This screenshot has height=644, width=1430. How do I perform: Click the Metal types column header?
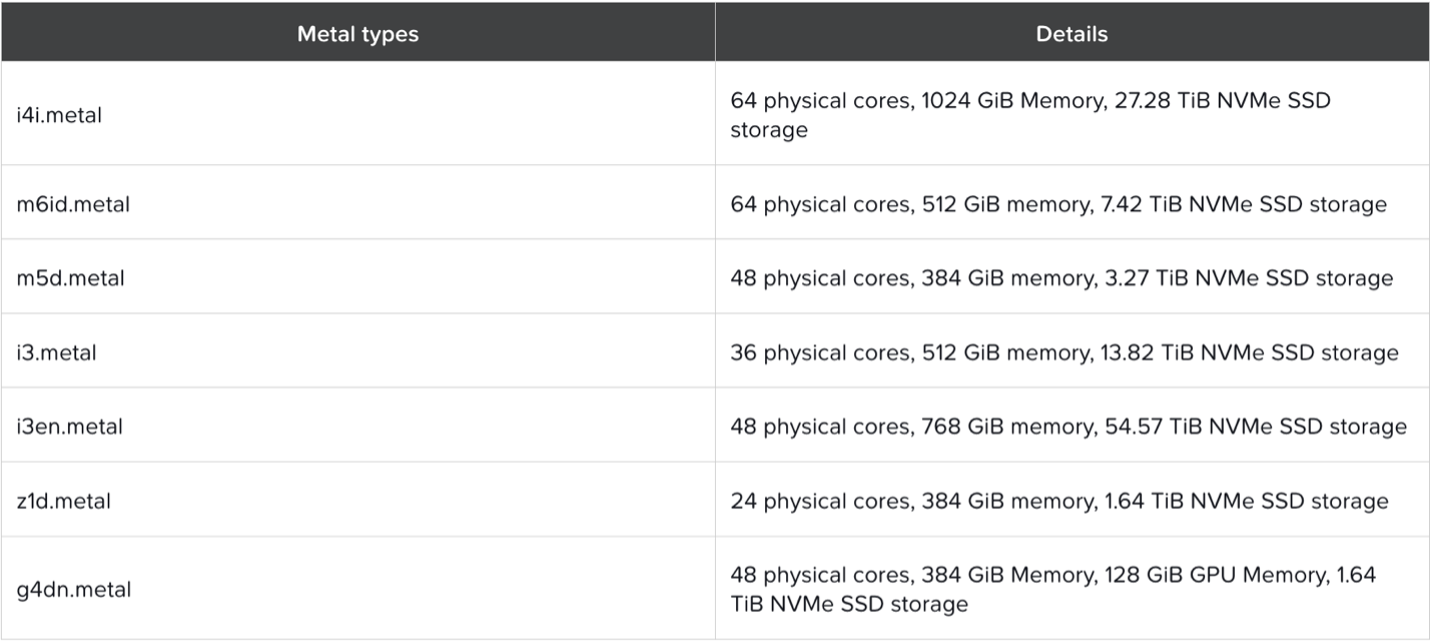coord(357,34)
